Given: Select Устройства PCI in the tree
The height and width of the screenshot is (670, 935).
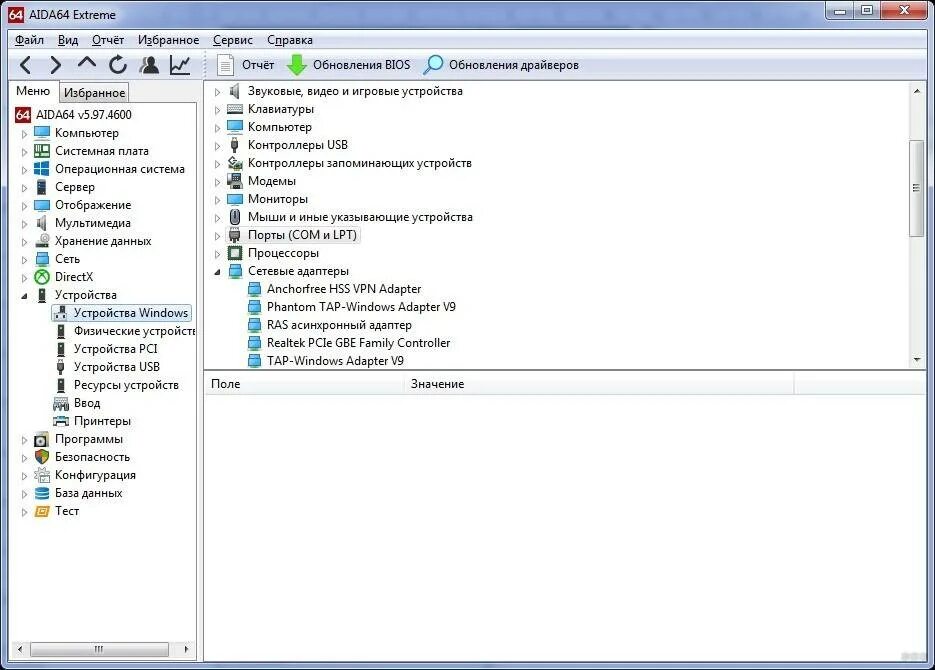Looking at the screenshot, I should 115,349.
